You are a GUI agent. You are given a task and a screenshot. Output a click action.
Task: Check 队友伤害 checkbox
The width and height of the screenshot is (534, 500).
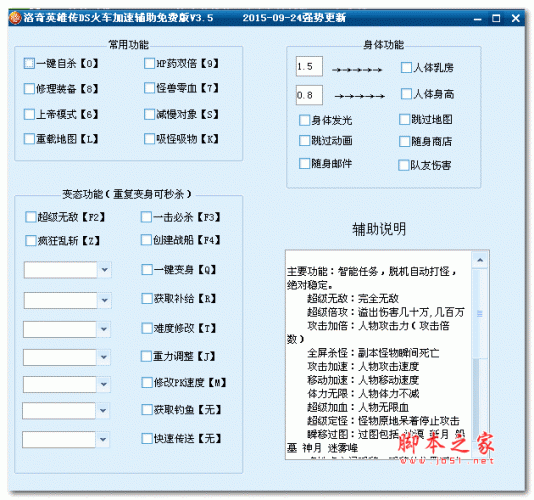pyautogui.click(x=404, y=166)
